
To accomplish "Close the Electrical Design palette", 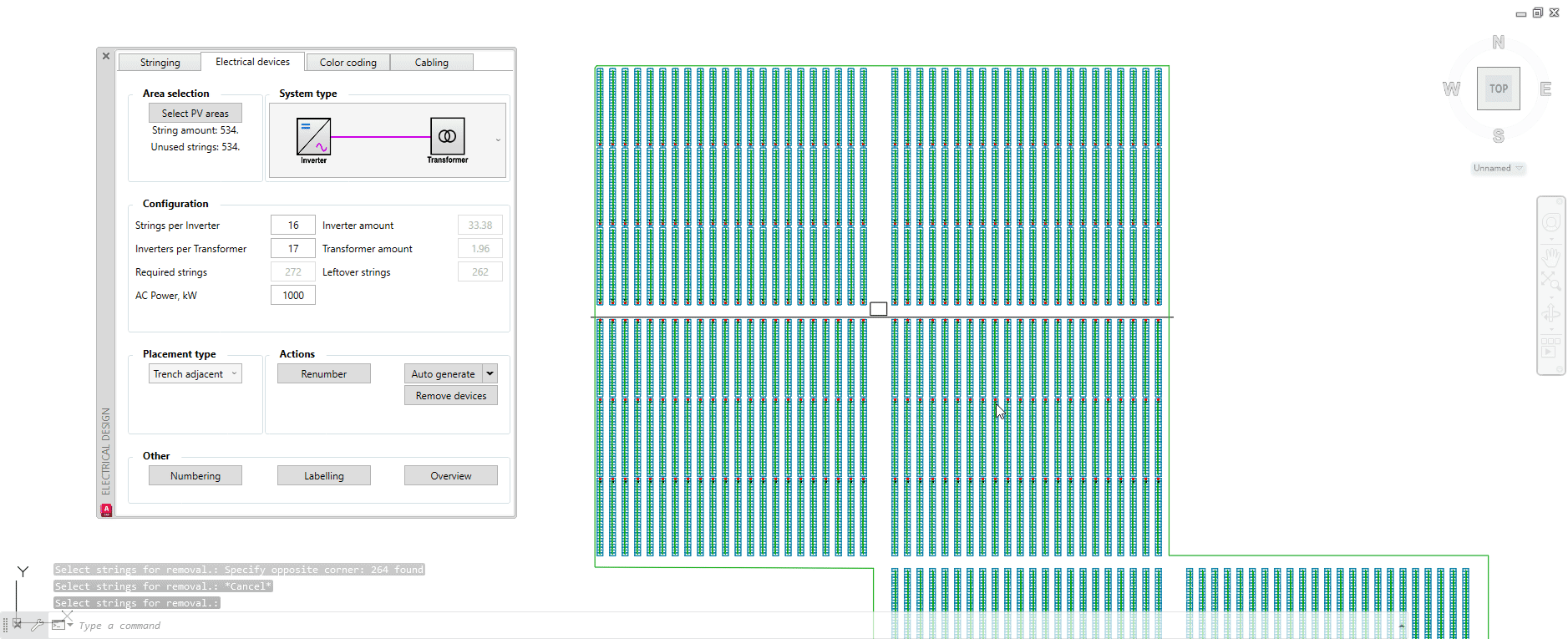I will click(106, 56).
